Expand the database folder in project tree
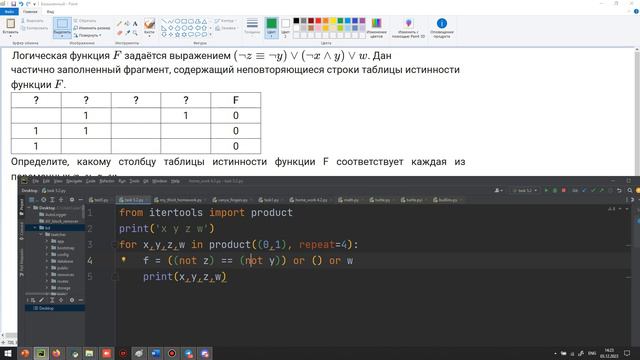Viewport: 640px width, 360px height. (x=47, y=261)
